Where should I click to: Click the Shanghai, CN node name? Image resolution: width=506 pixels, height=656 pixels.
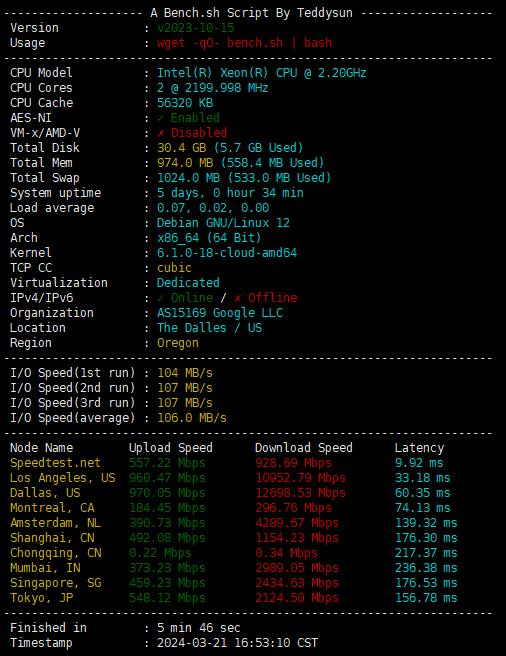pyautogui.click(x=52, y=538)
